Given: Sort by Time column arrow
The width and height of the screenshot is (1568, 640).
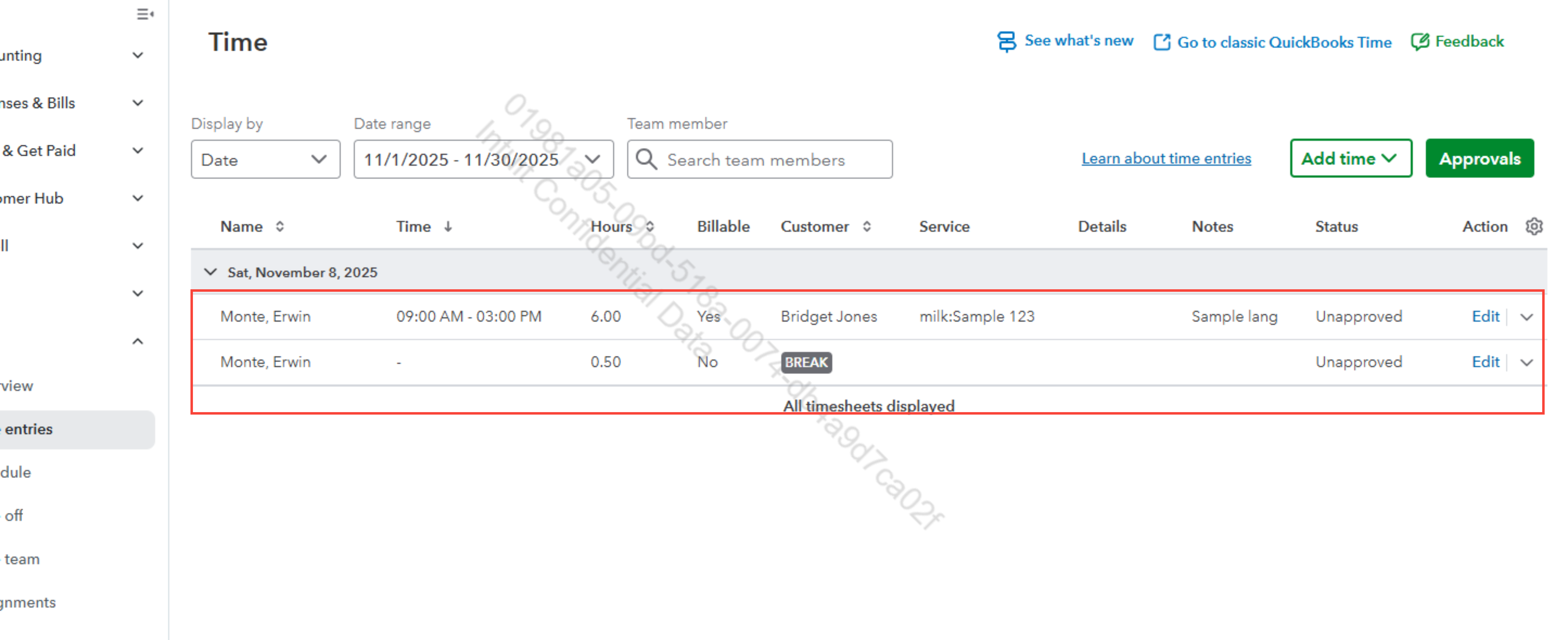Looking at the screenshot, I should (448, 226).
